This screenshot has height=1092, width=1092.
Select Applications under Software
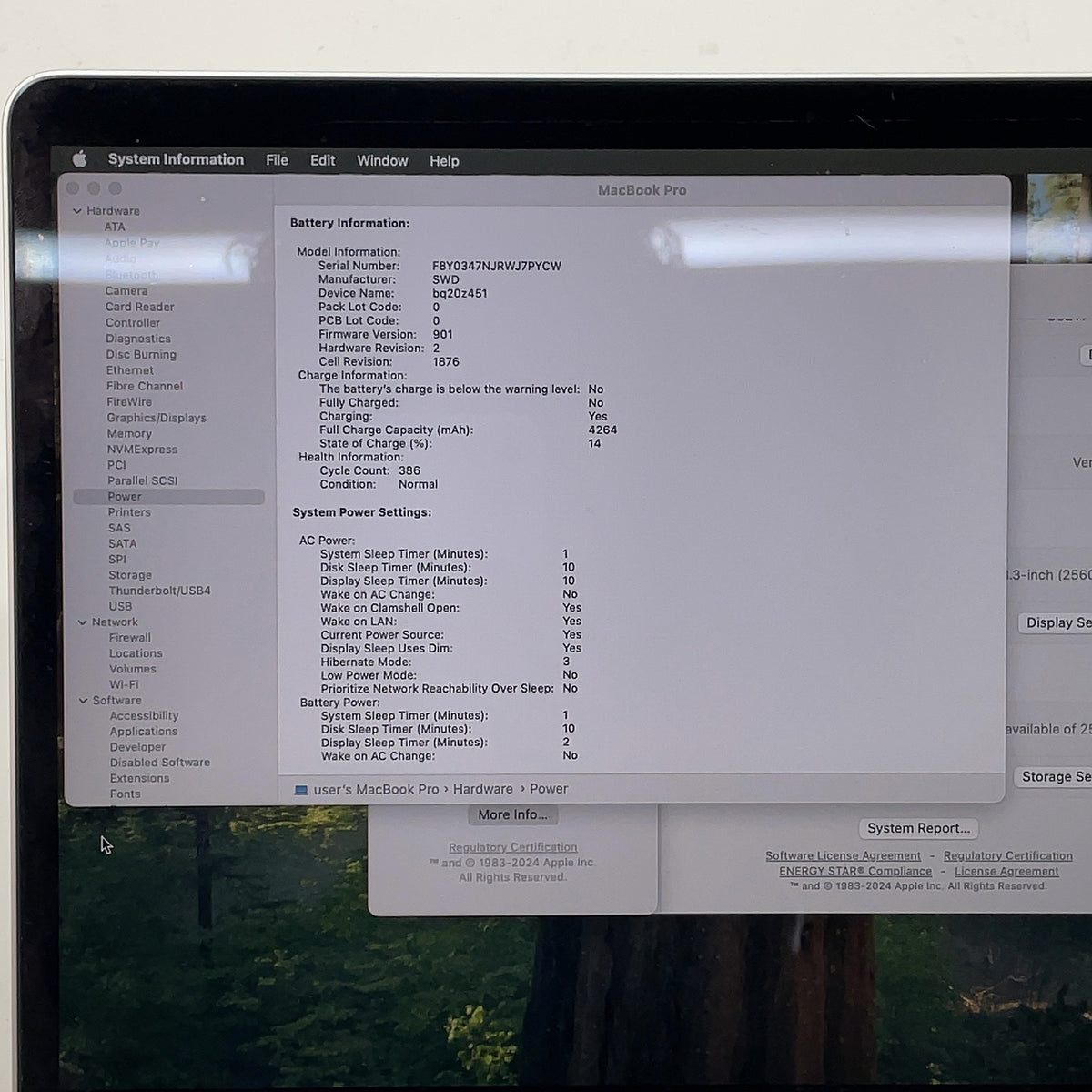[x=144, y=732]
